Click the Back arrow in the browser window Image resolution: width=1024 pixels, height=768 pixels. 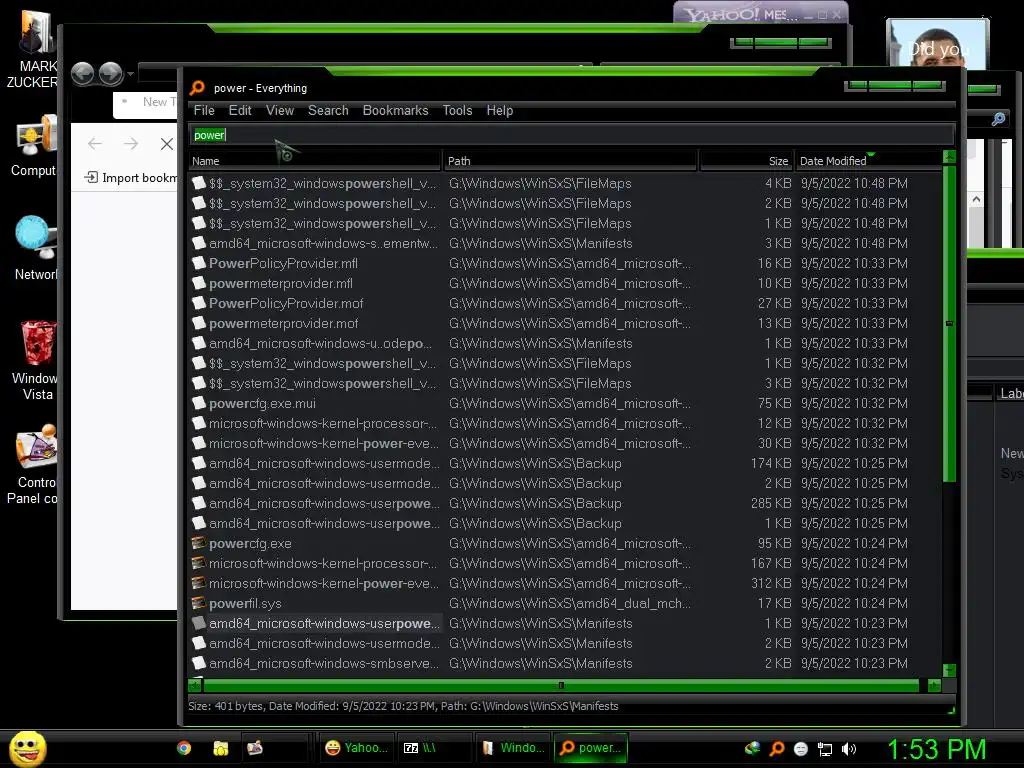click(x=95, y=144)
